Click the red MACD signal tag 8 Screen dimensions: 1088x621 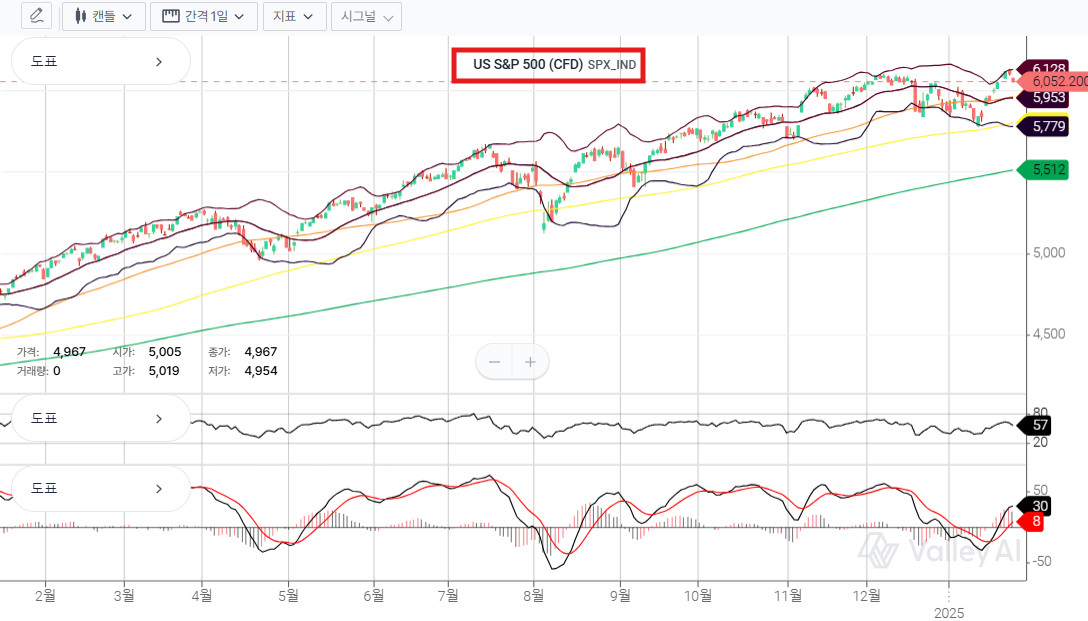click(1036, 521)
